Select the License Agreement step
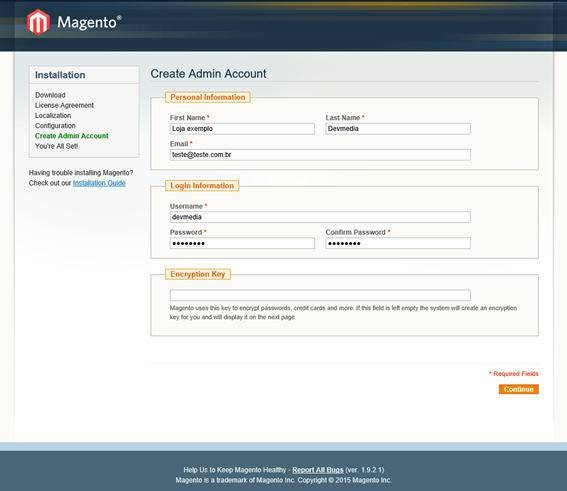Image resolution: width=567 pixels, height=491 pixels. point(64,105)
